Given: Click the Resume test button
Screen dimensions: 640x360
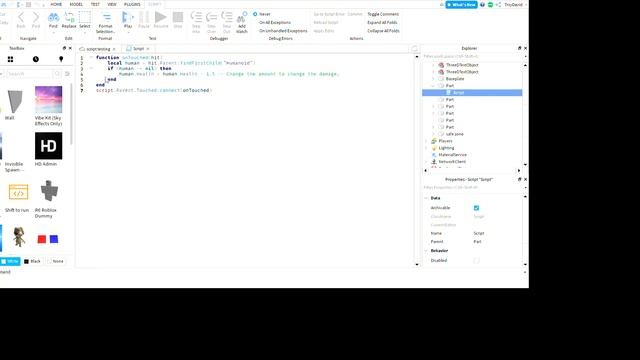Looking at the screenshot, I should 160,17.
